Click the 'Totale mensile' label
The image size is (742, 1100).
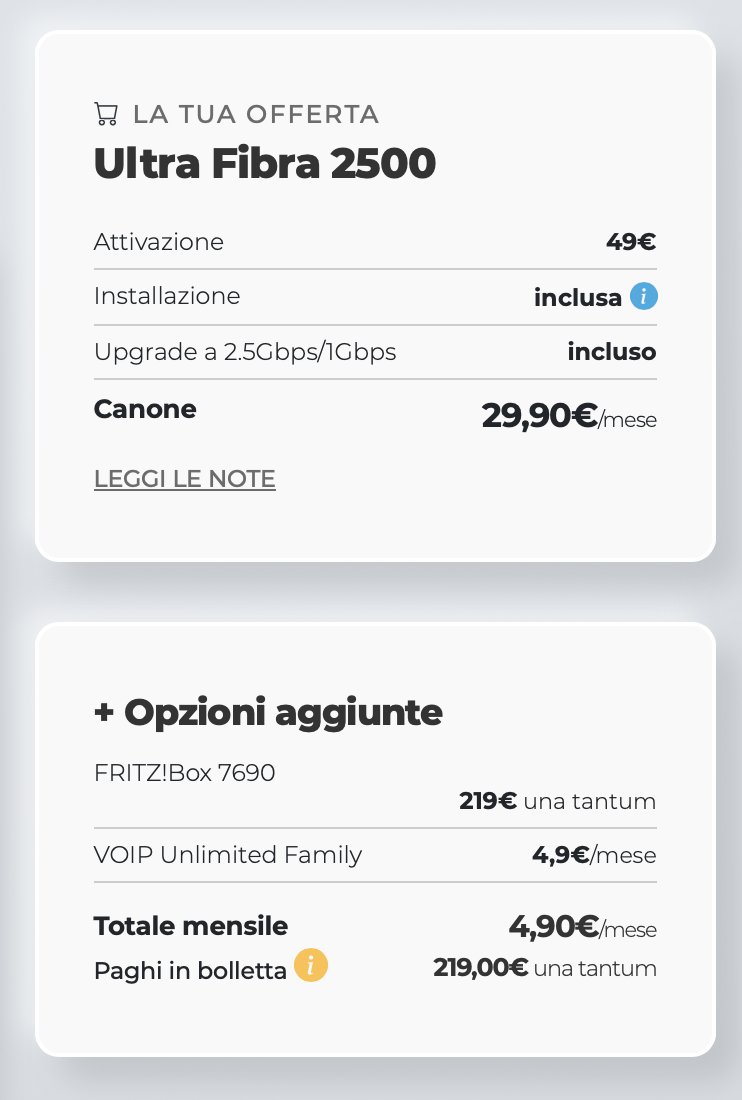[191, 926]
